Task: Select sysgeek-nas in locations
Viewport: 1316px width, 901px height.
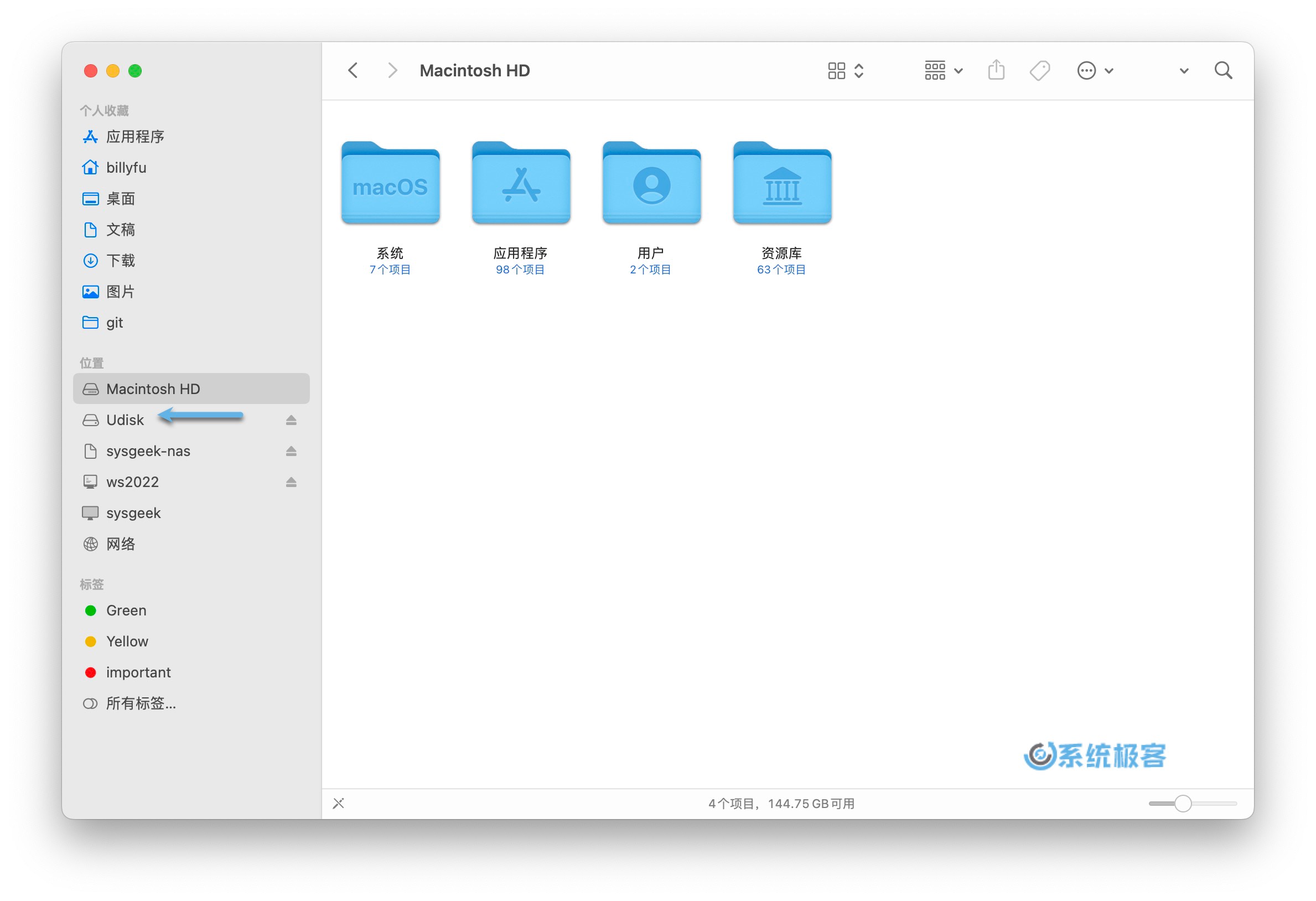Action: coord(191,451)
